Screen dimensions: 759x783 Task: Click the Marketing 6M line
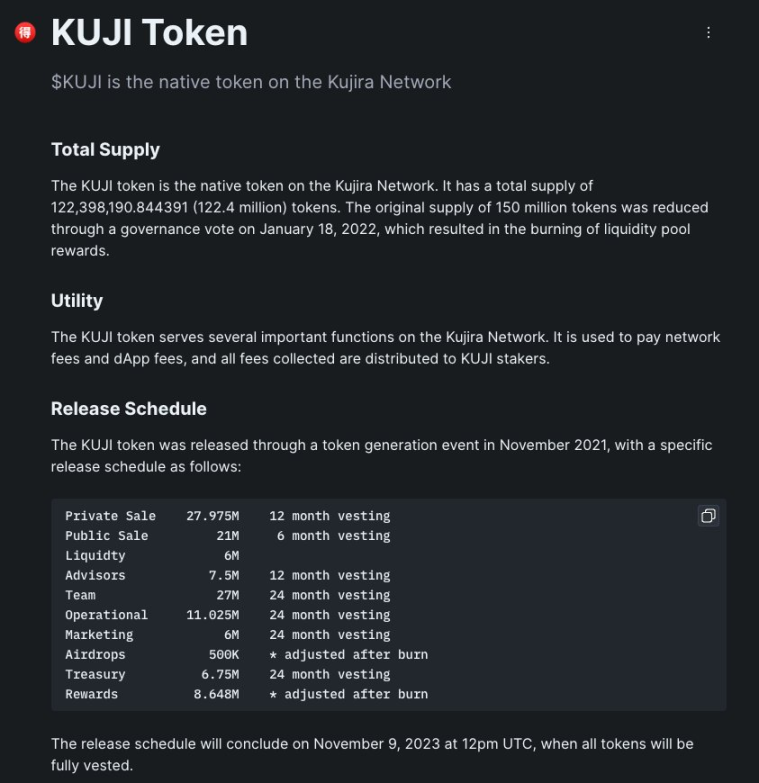point(228,635)
